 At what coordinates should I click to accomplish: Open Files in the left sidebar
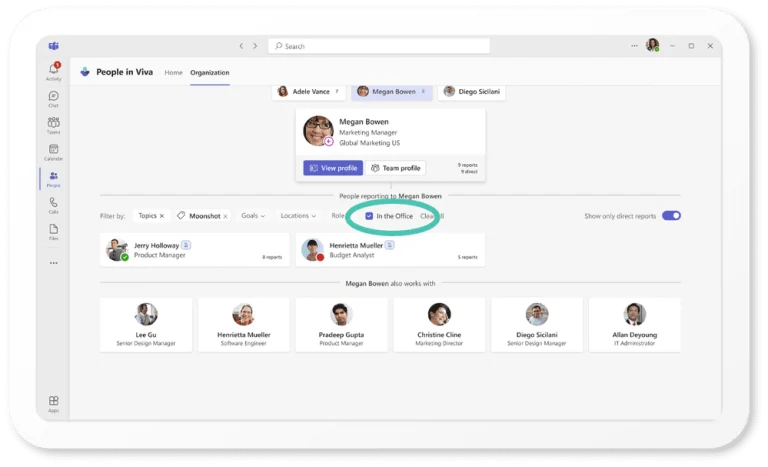53,231
